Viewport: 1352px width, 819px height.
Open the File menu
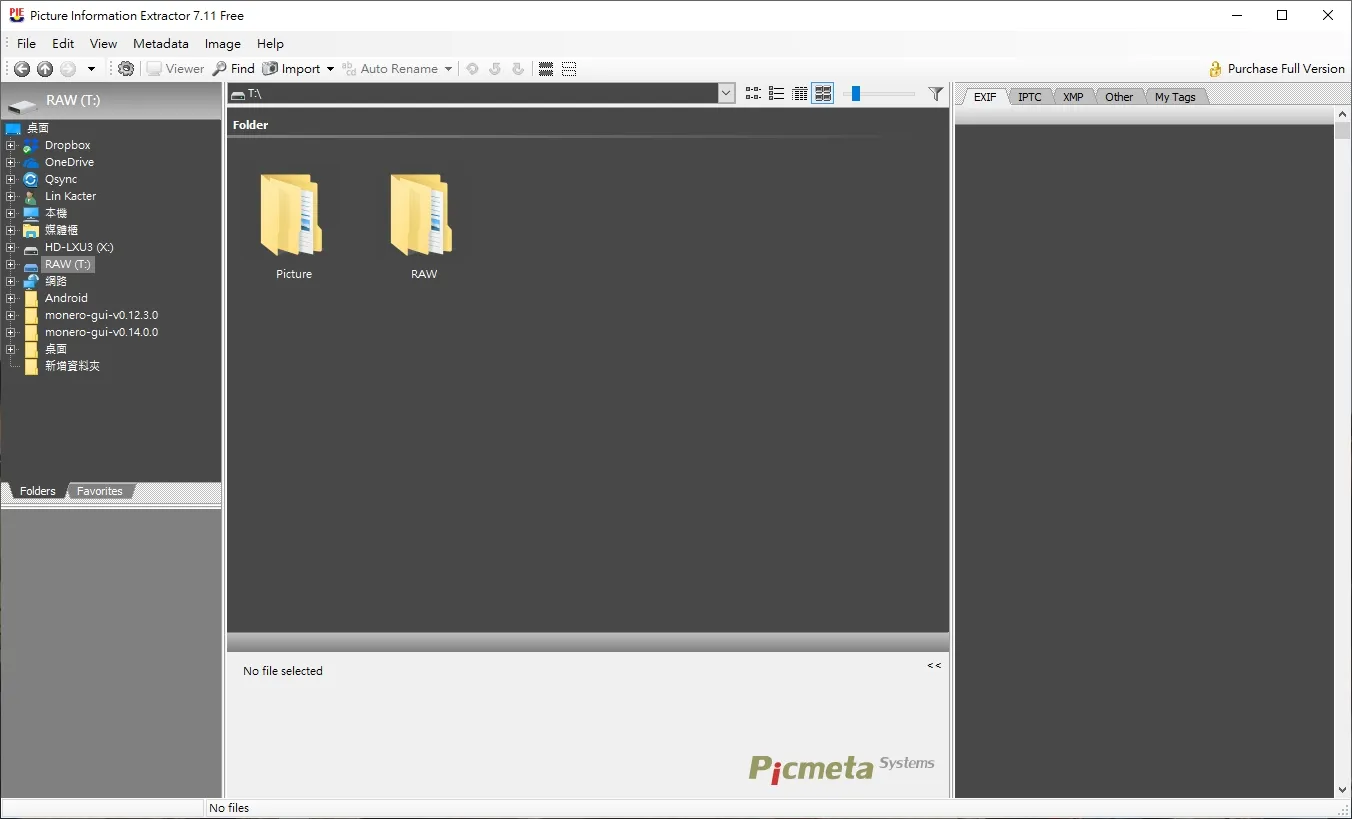coord(26,44)
